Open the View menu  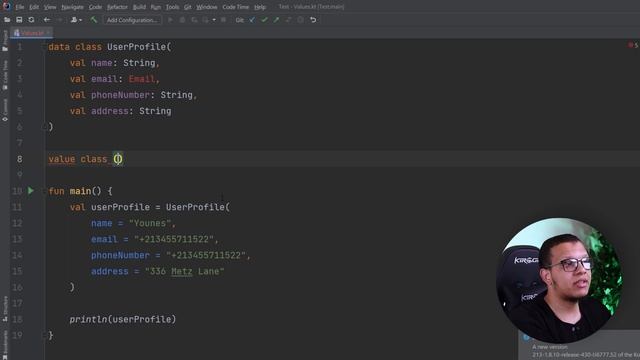pyautogui.click(x=50, y=7)
